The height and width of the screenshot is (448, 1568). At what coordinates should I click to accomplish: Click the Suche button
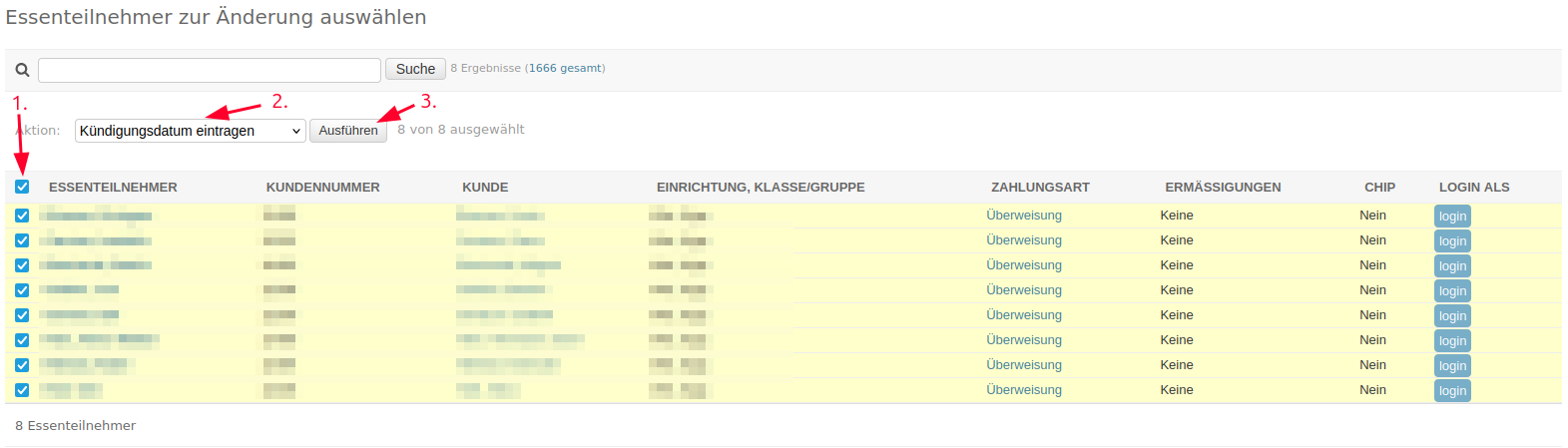[x=415, y=69]
